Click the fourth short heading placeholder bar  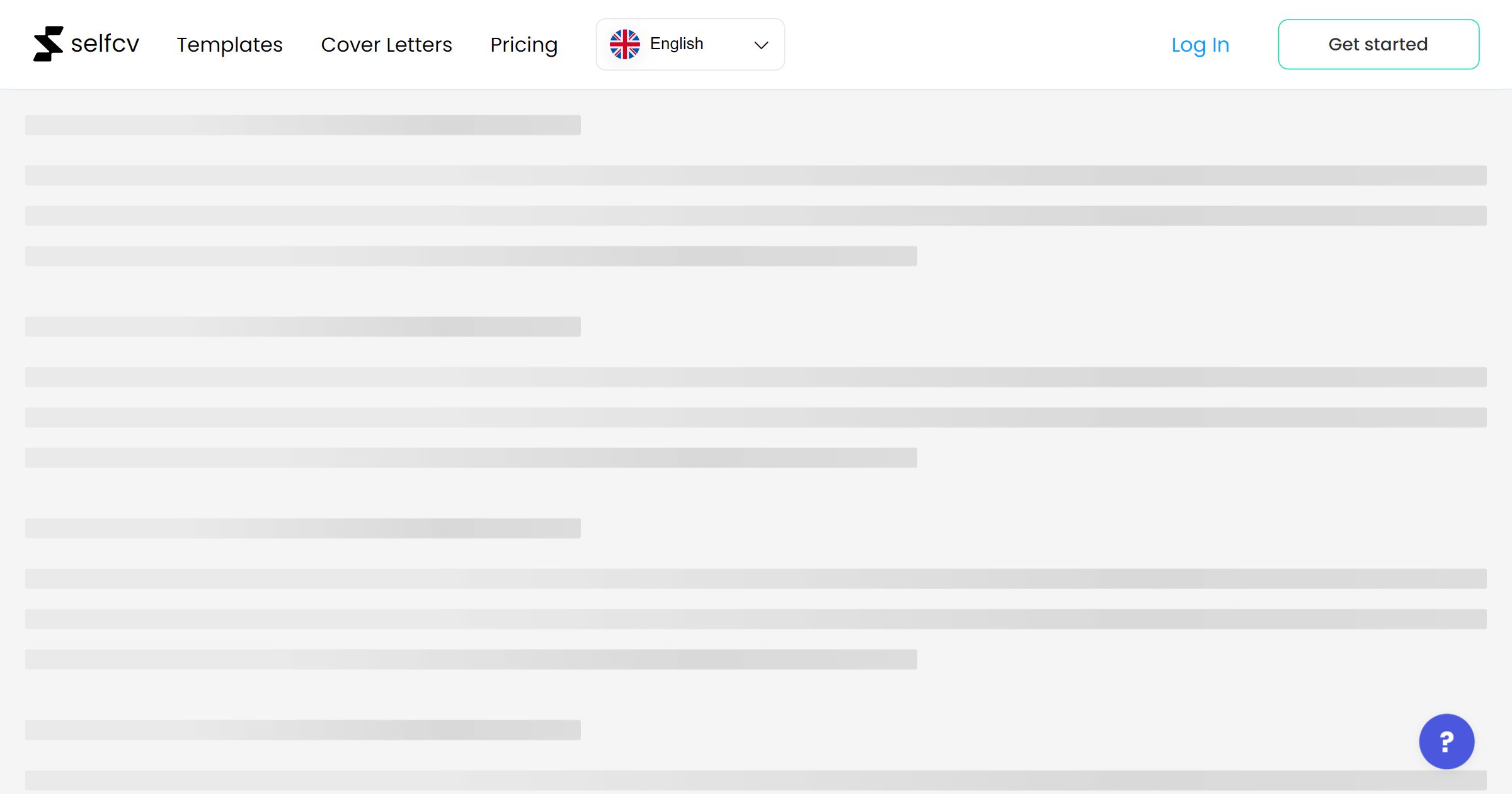[302, 730]
